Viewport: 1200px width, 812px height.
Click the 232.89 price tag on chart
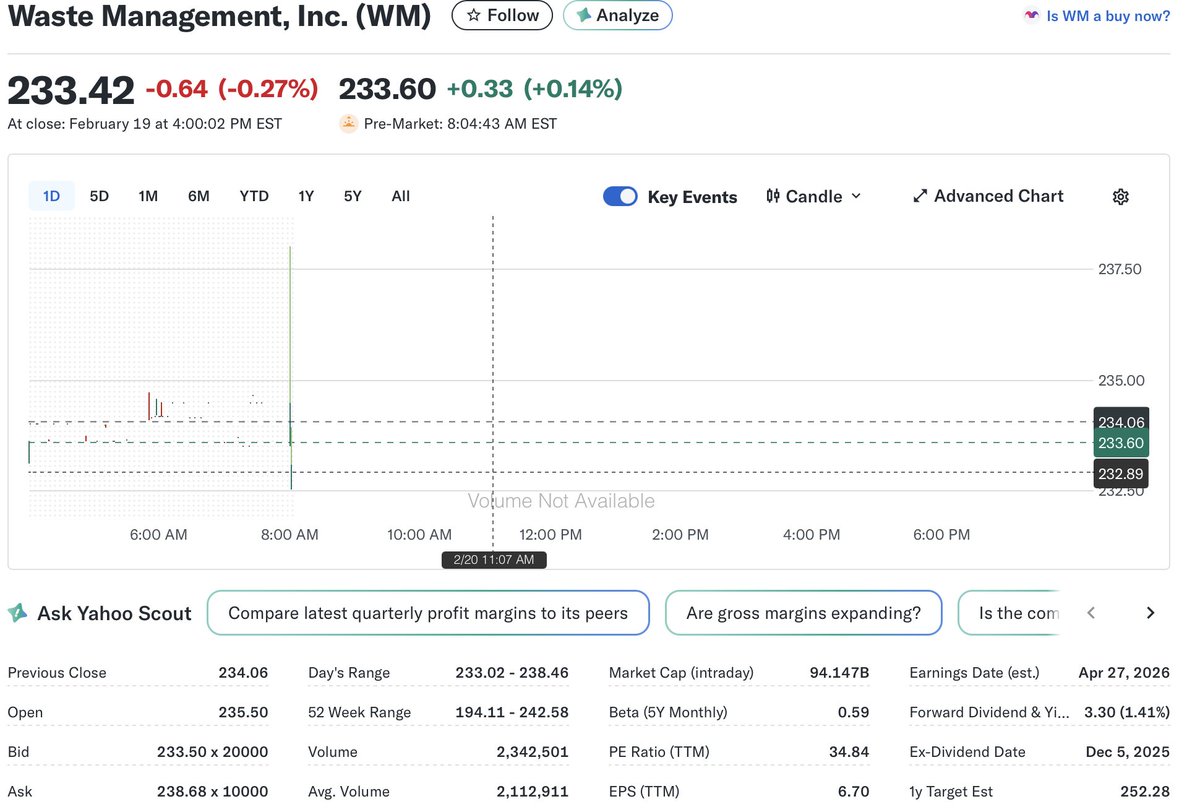pyautogui.click(x=1121, y=473)
